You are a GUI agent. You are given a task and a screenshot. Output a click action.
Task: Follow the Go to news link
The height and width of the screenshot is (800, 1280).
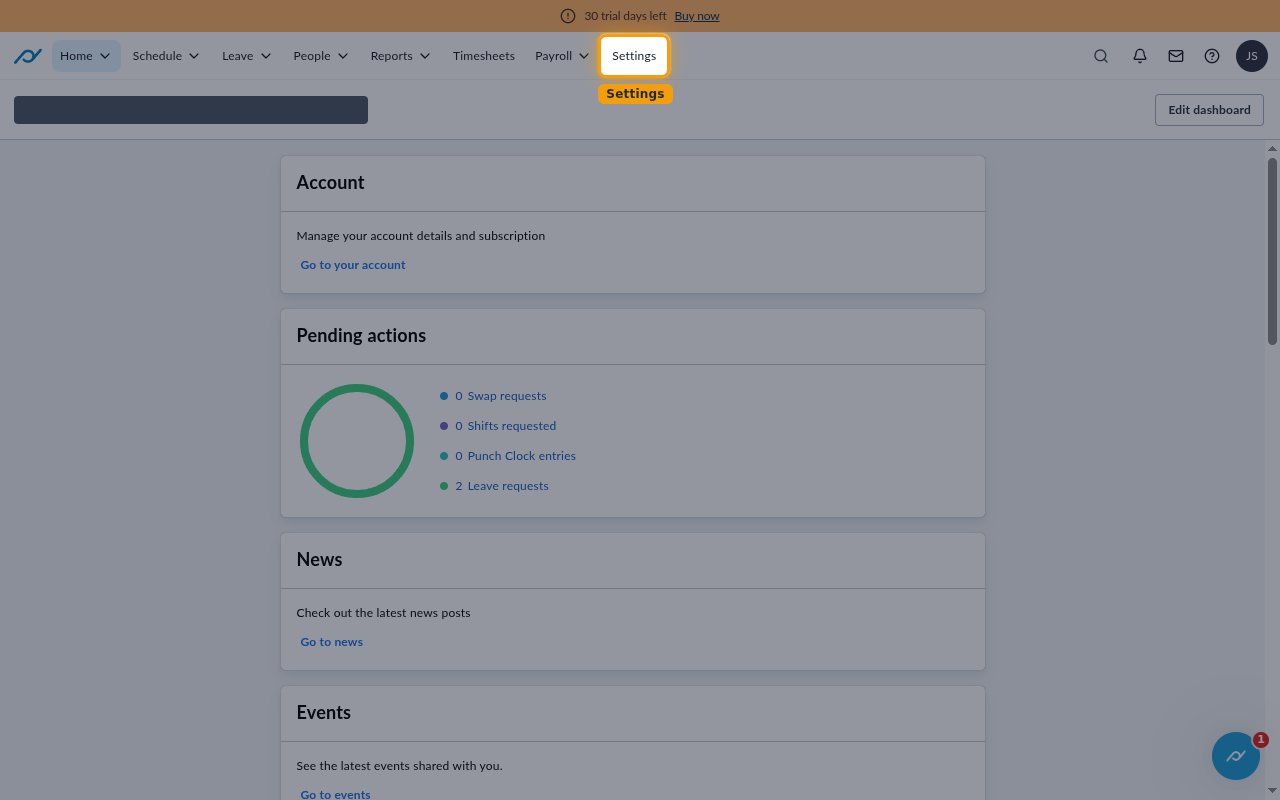point(331,642)
